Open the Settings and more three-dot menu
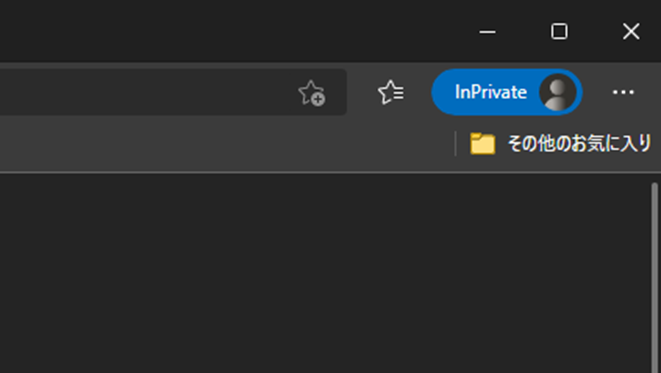The height and width of the screenshot is (373, 661). [623, 92]
